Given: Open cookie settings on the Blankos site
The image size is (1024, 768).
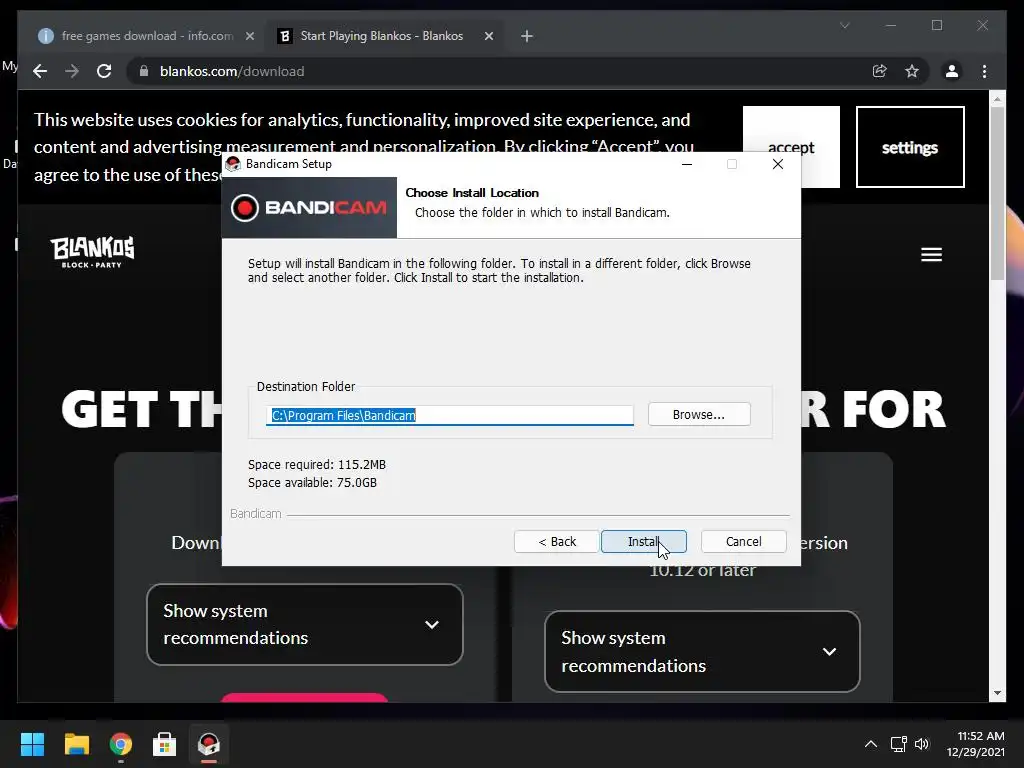Looking at the screenshot, I should pos(910,147).
